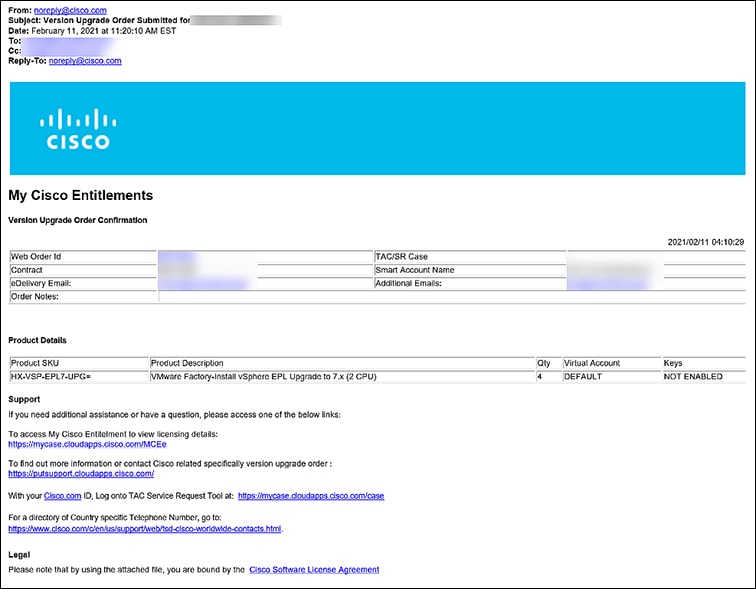Click the Order Notes label

click(35, 297)
